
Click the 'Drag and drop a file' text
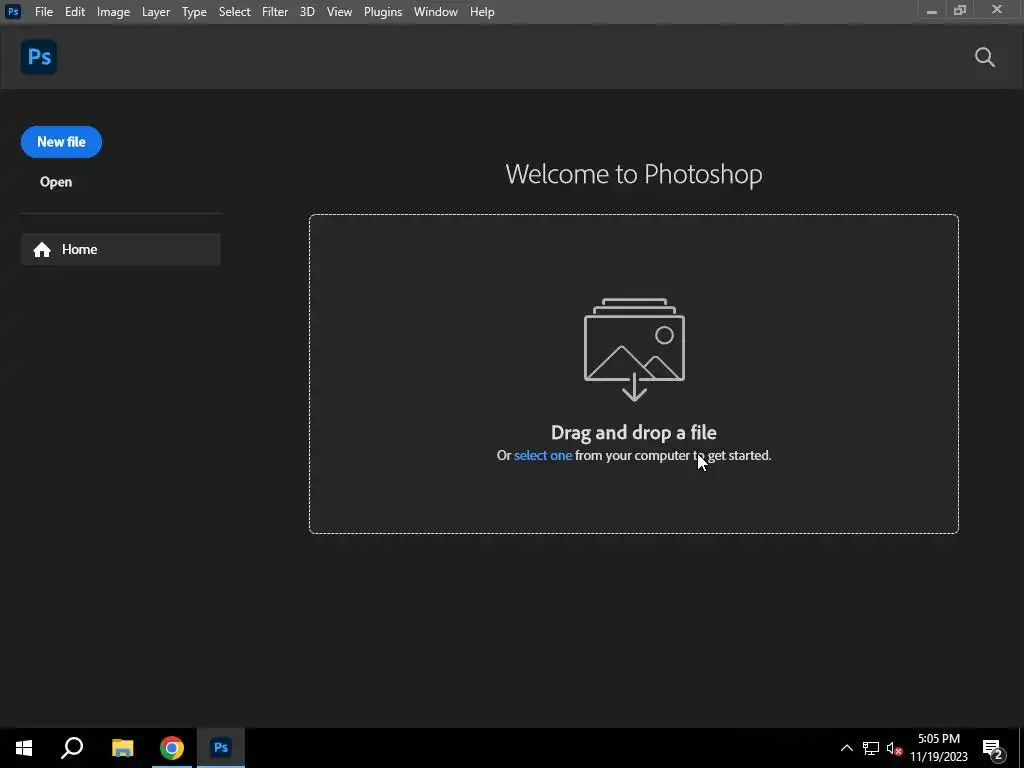(633, 432)
